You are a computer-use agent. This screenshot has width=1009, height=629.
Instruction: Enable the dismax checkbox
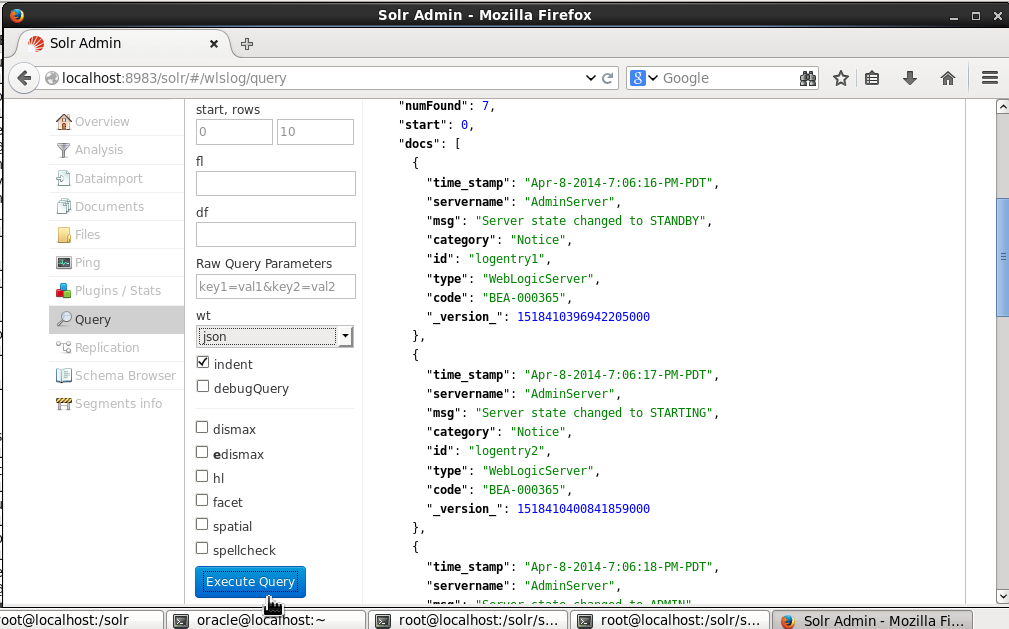pos(202,427)
